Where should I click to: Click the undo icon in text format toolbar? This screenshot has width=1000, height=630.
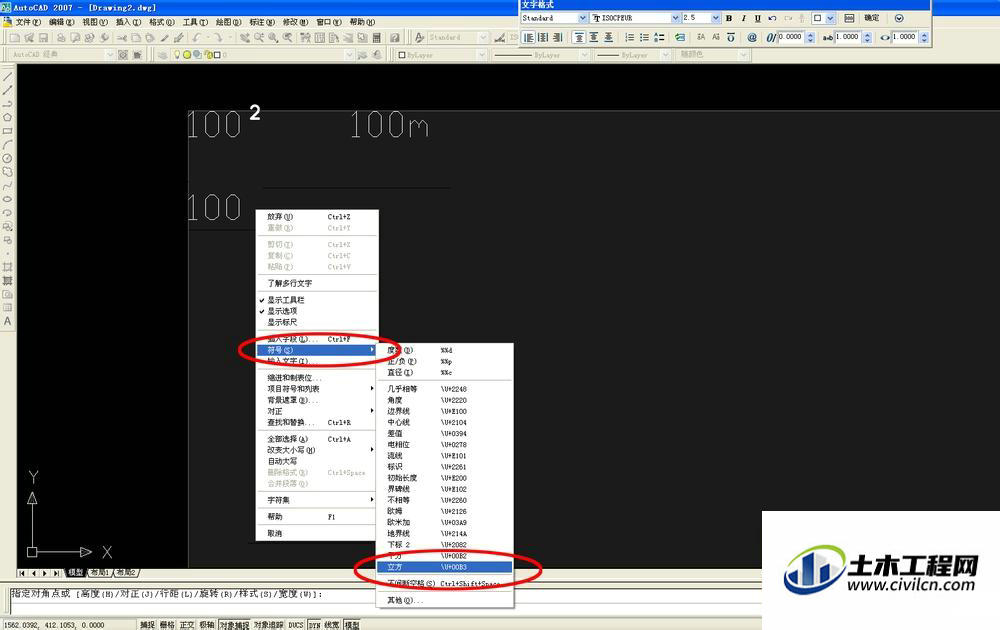click(772, 18)
